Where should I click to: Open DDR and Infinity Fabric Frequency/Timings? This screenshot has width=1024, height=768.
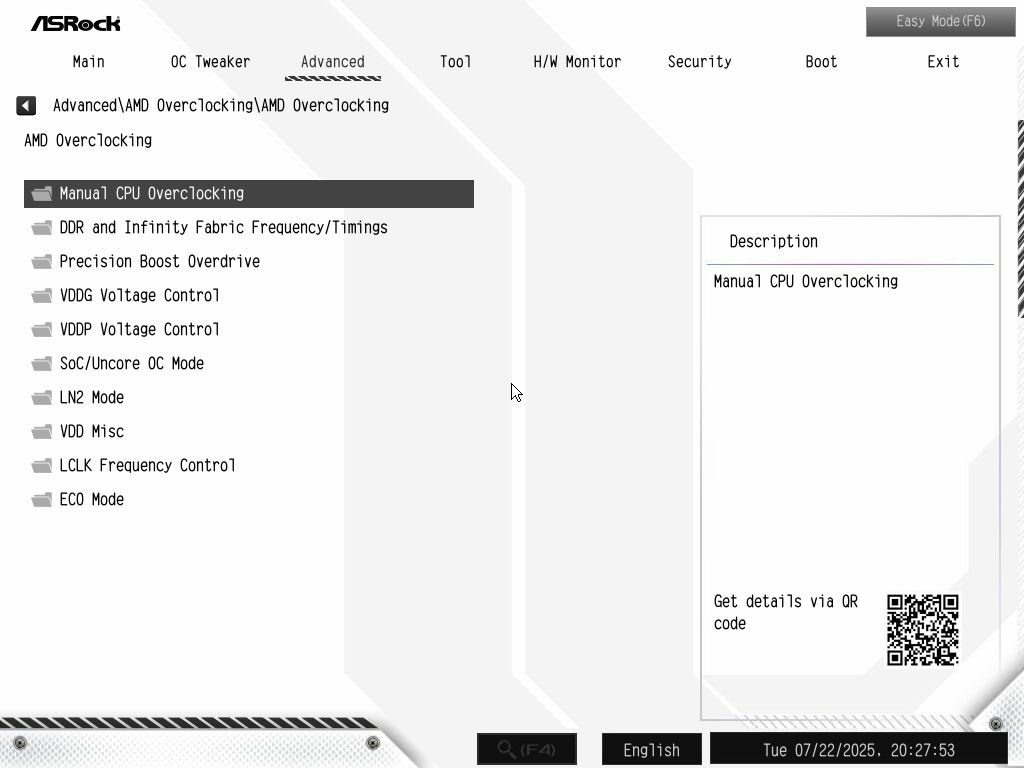coord(223,227)
